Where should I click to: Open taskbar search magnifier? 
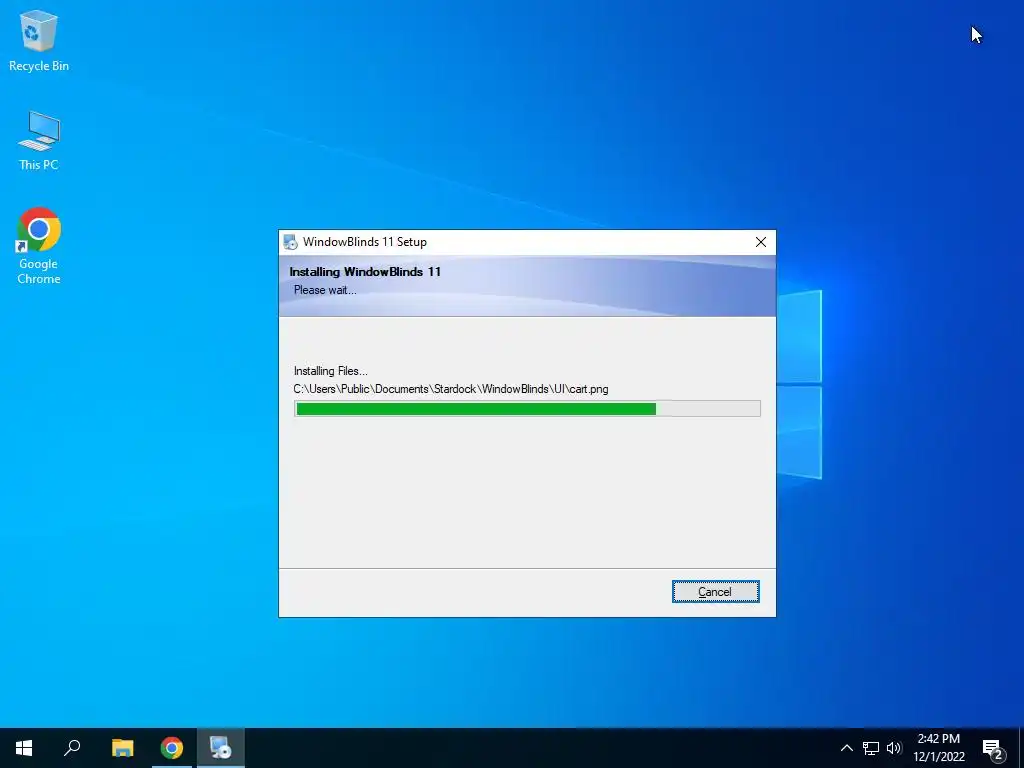(72, 748)
